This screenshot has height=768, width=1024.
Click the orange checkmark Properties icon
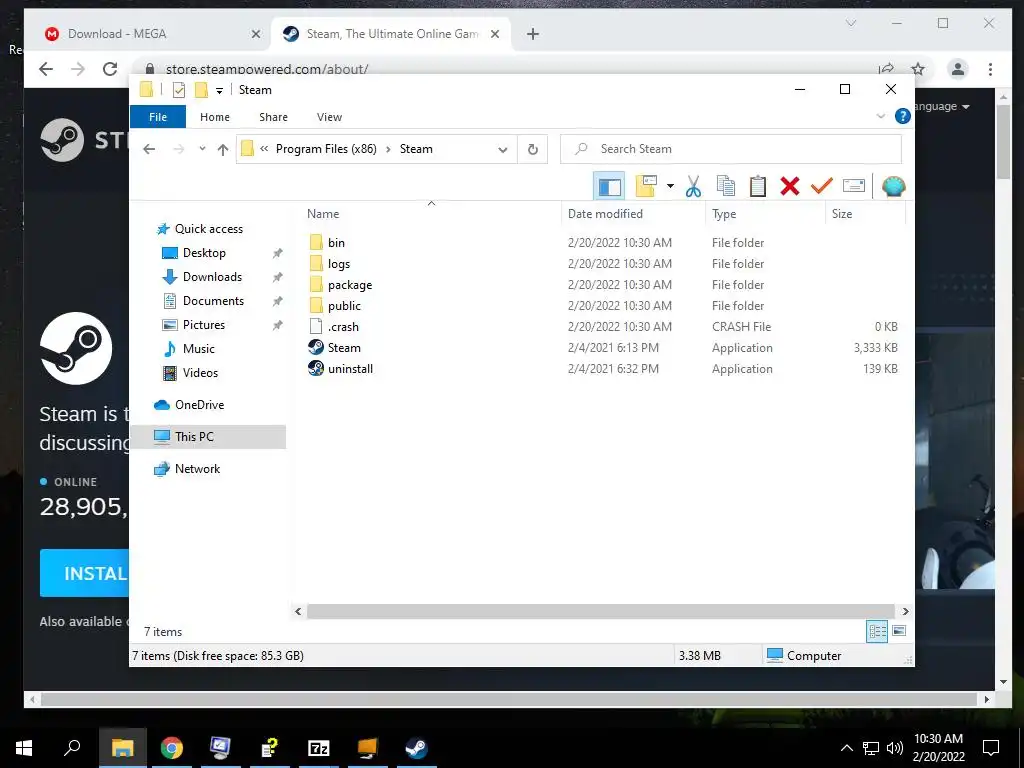822,186
